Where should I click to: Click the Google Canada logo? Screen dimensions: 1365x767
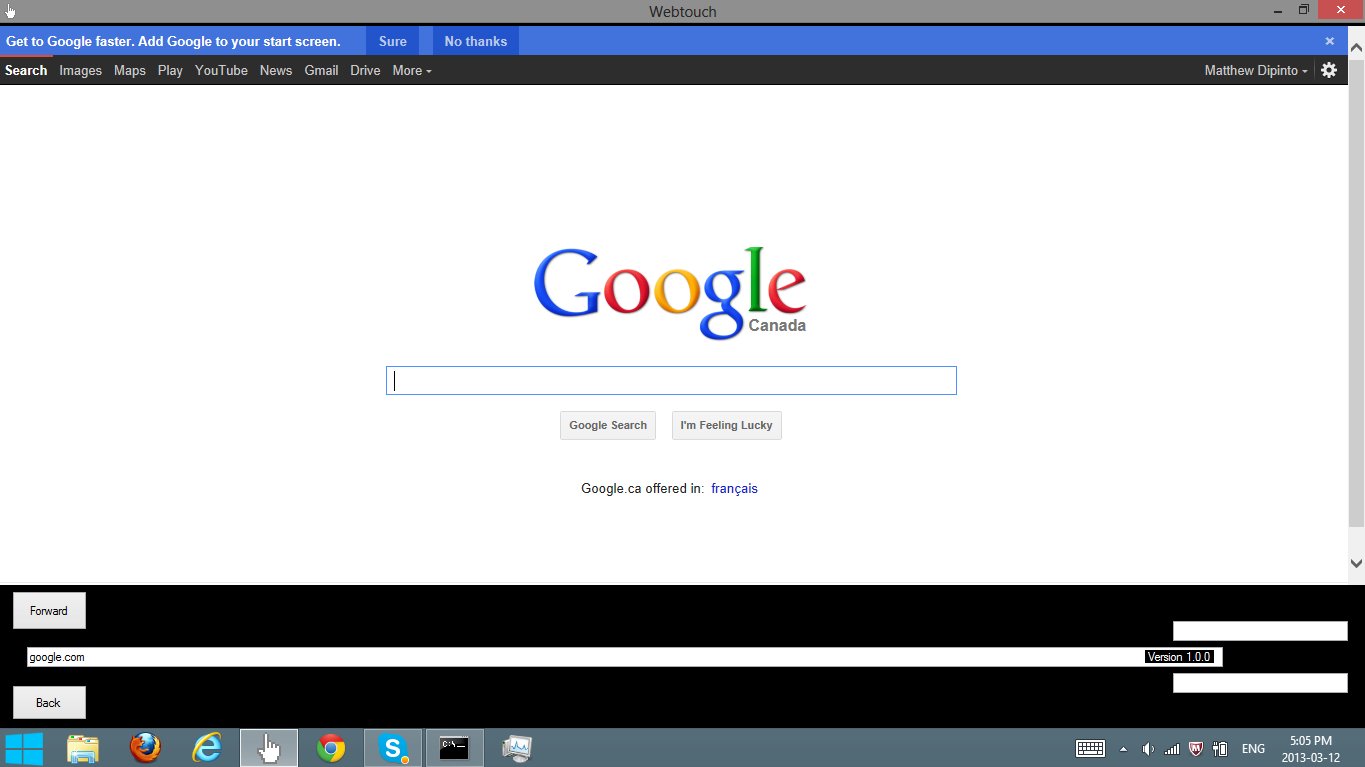(670, 292)
